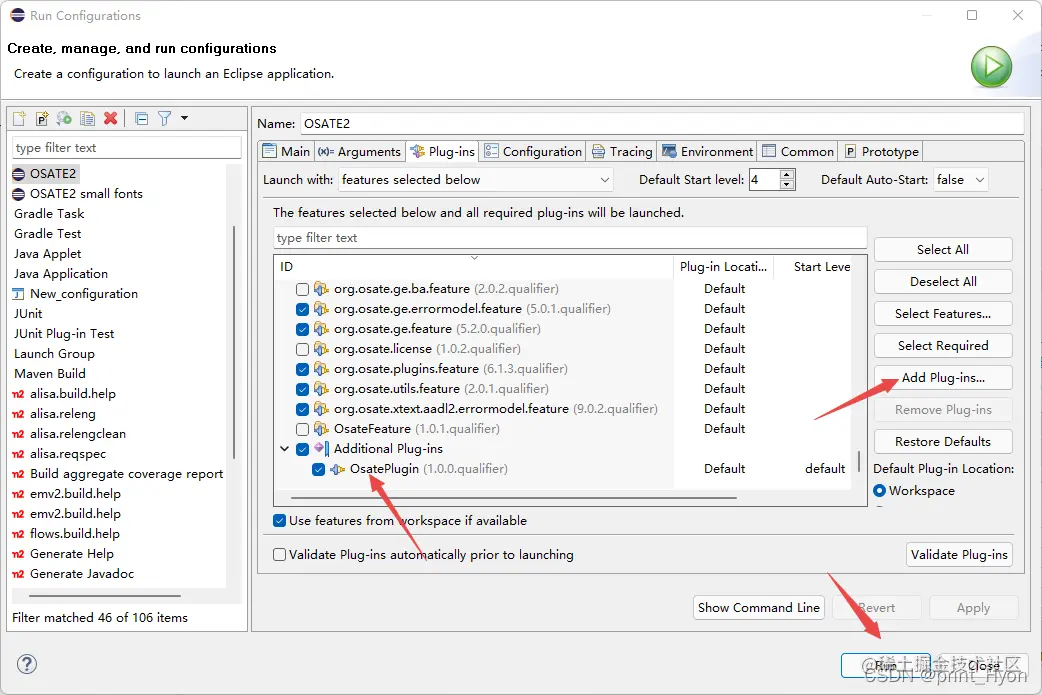Click the alisa.releng Maven icon
Image resolution: width=1042 pixels, height=695 pixels.
pyautogui.click(x=19, y=414)
